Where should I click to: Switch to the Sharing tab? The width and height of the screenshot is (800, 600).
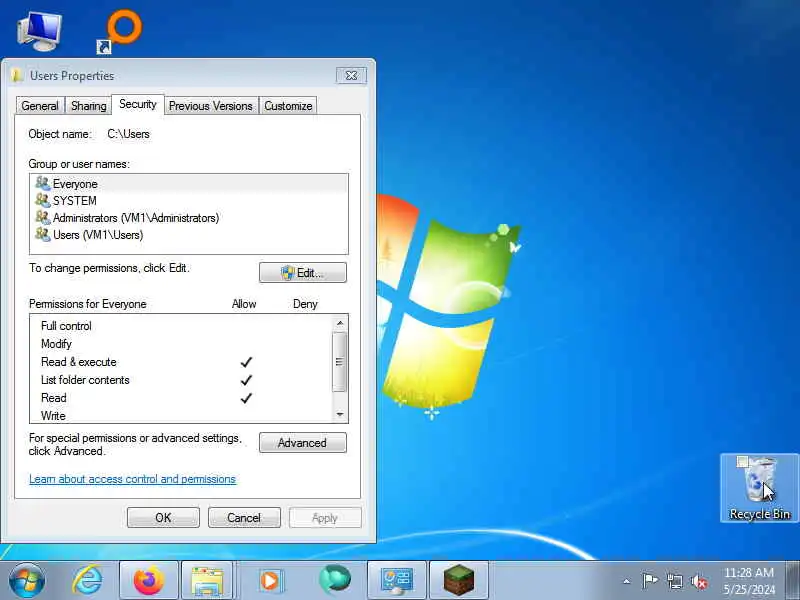click(x=88, y=106)
